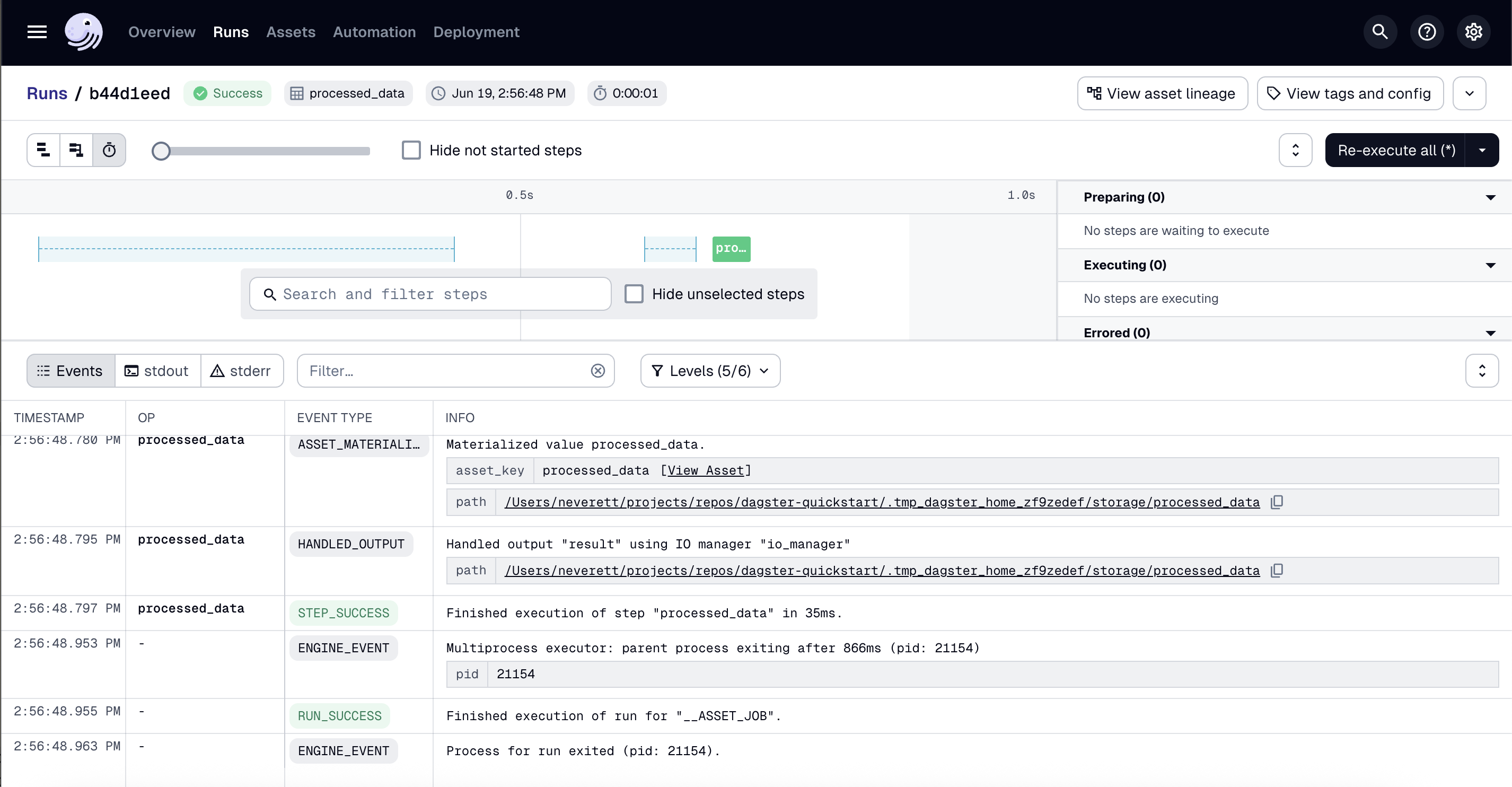The image size is (1512, 787).
Task: Open the hamburger navigation menu
Action: (37, 32)
